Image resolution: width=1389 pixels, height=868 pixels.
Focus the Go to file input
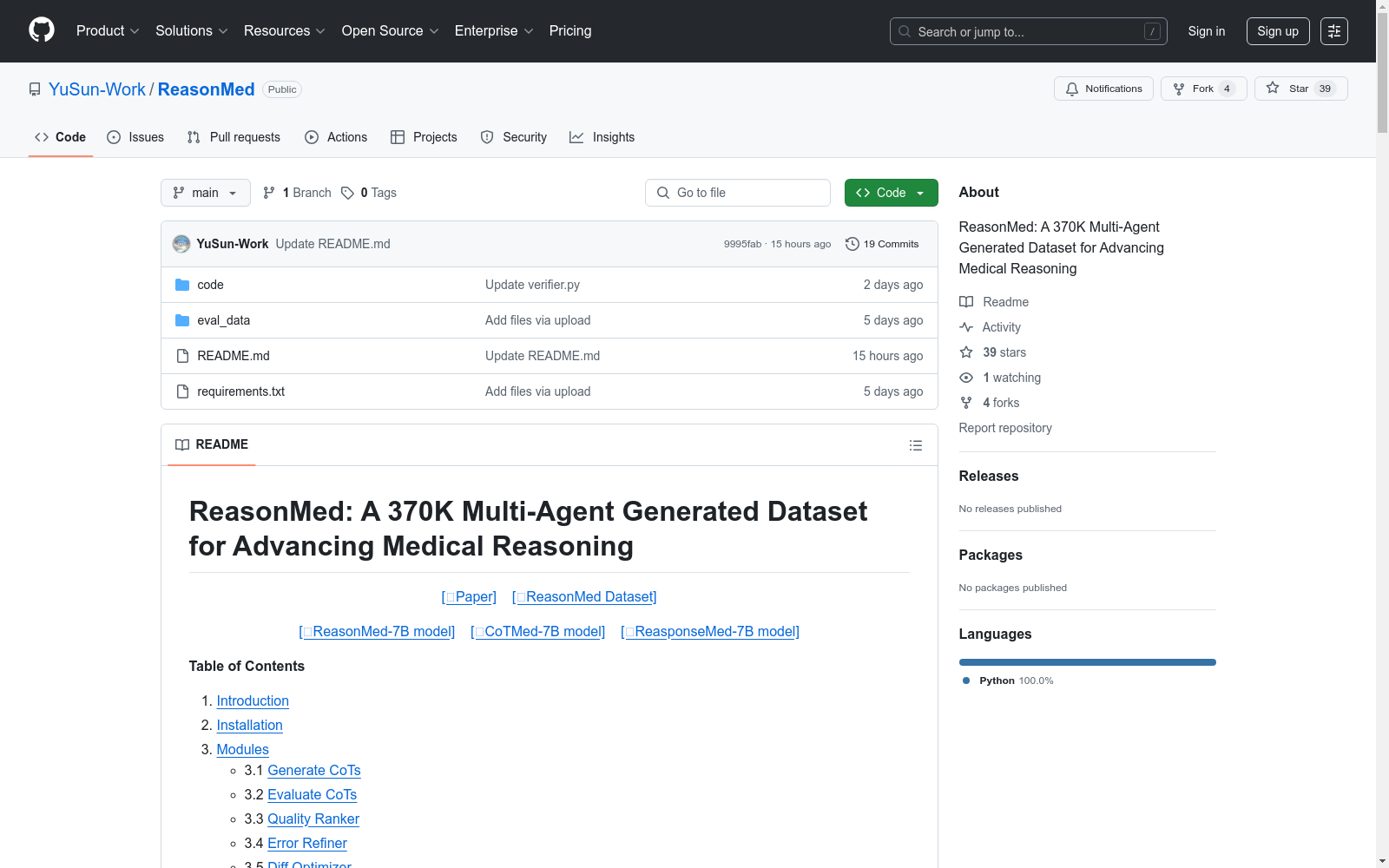[738, 193]
